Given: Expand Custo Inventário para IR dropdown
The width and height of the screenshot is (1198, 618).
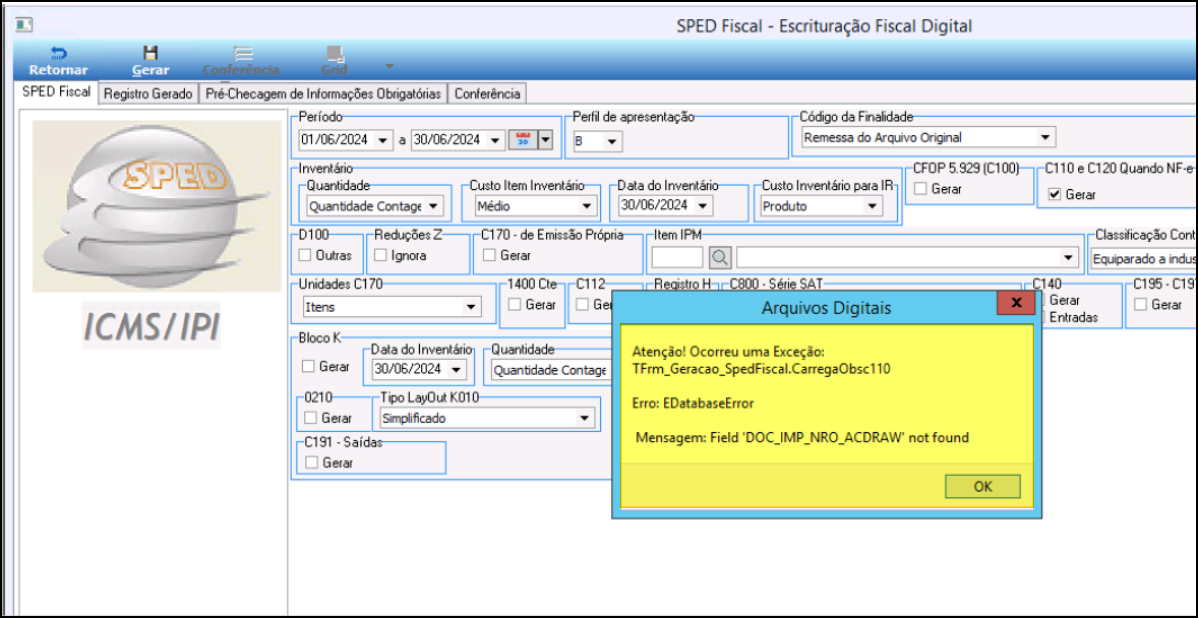Looking at the screenshot, I should pos(872,206).
